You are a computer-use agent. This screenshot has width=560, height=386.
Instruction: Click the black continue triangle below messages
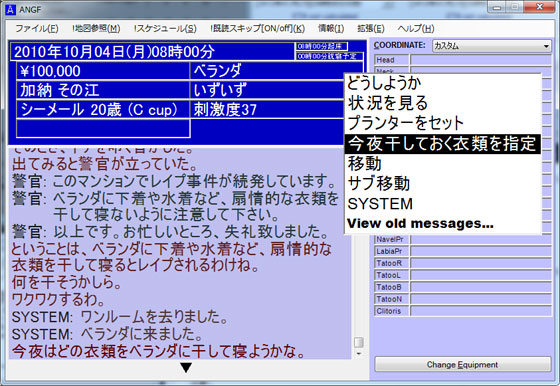coord(186,367)
